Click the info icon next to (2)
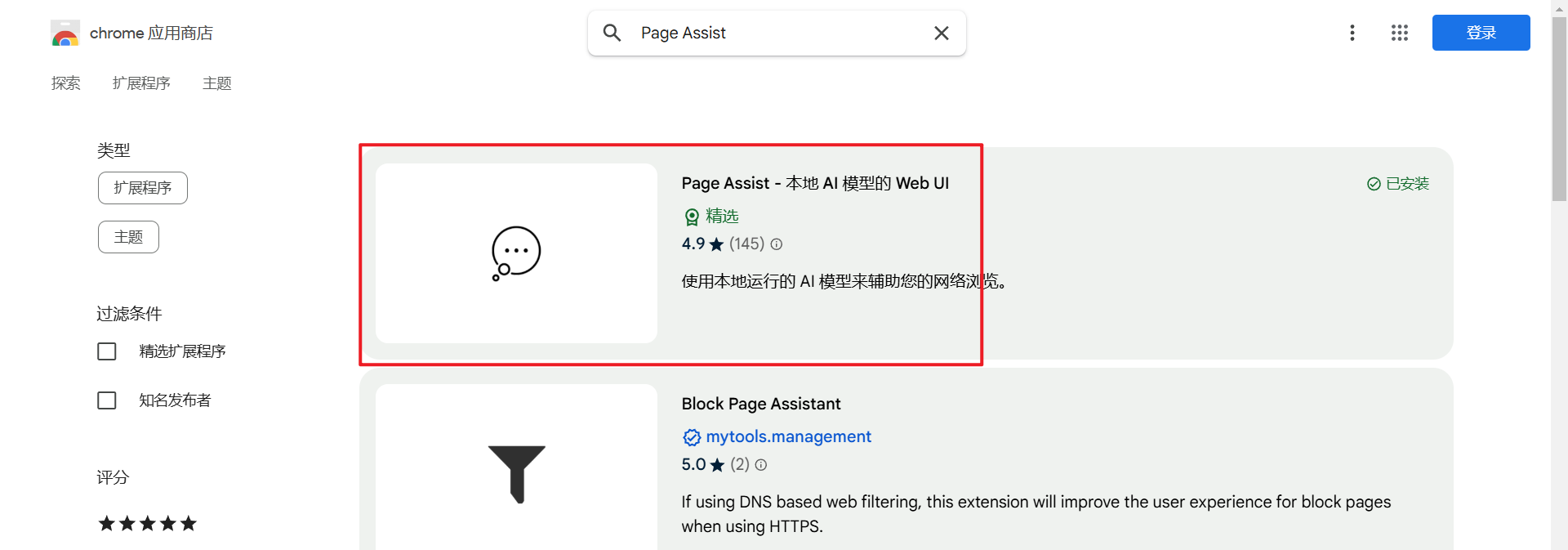1568x550 pixels. [761, 465]
